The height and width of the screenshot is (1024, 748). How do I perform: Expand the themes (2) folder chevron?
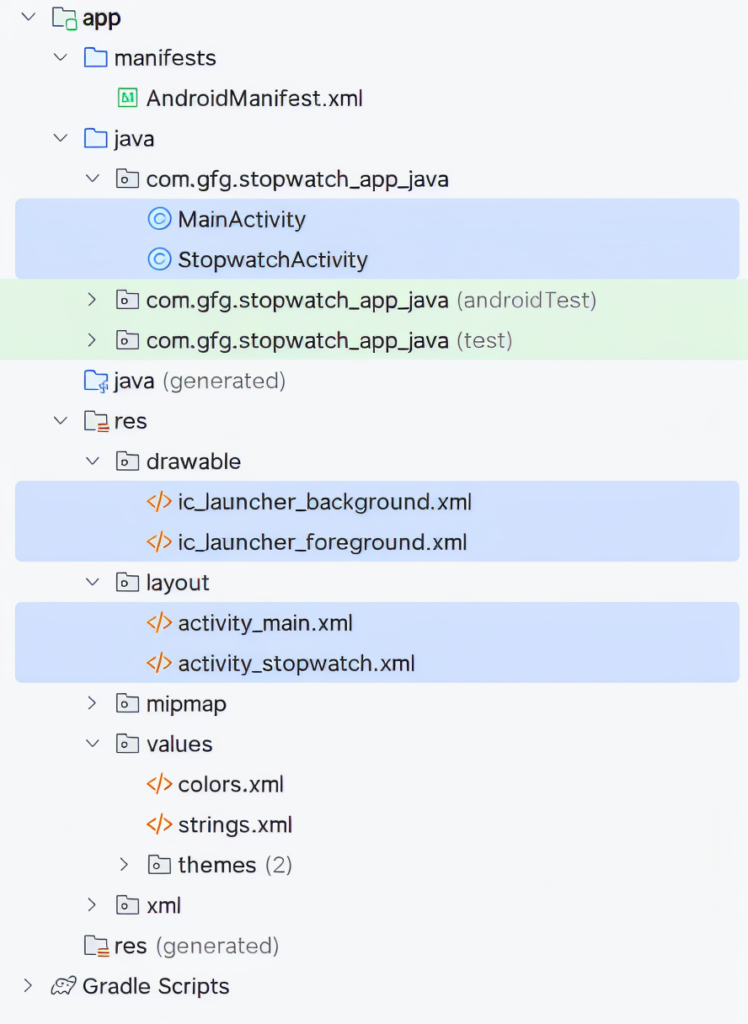coord(124,865)
